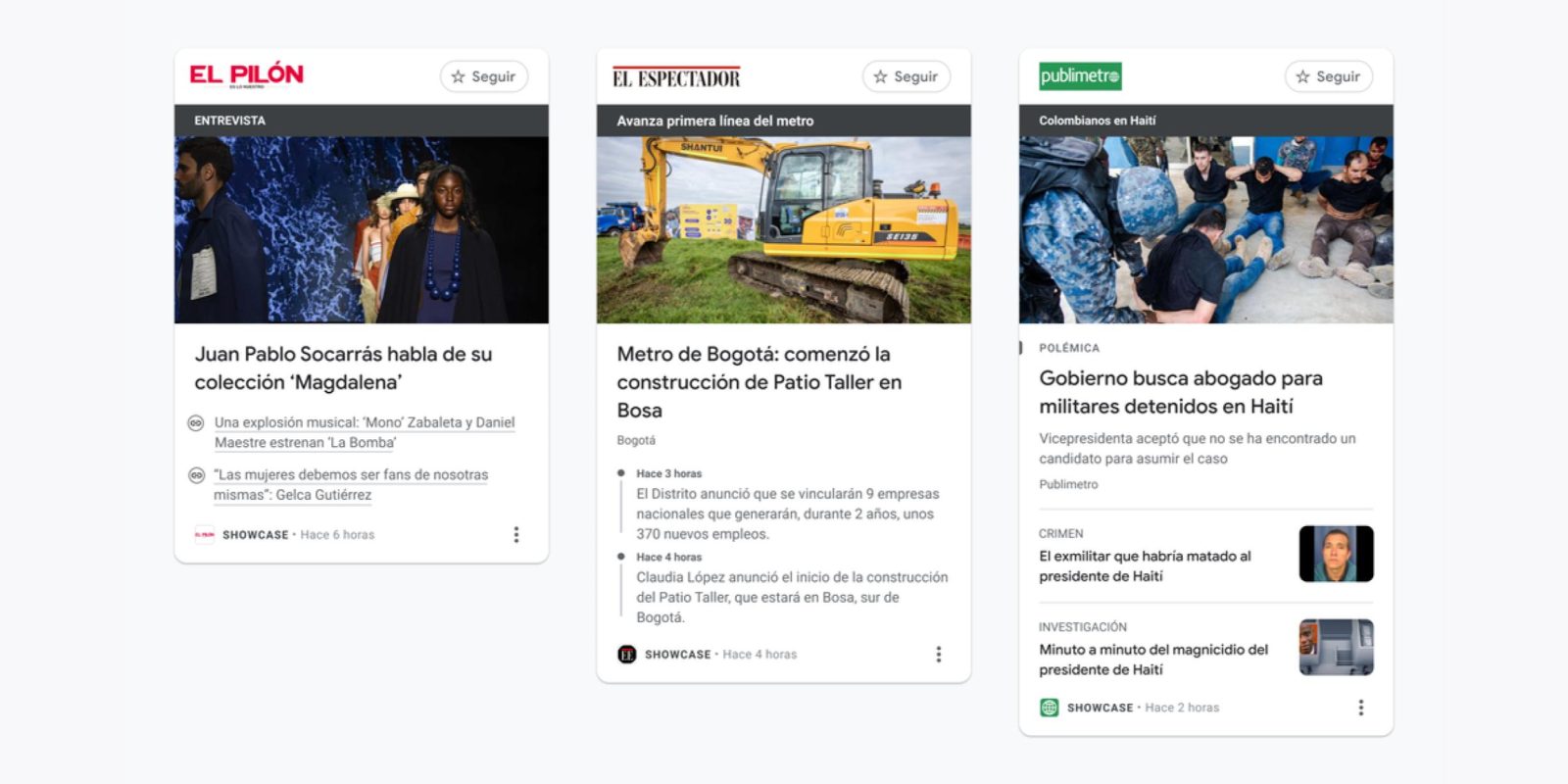Viewport: 1568px width, 784px height.
Task: Click the yellow excavator image
Action: [783, 229]
